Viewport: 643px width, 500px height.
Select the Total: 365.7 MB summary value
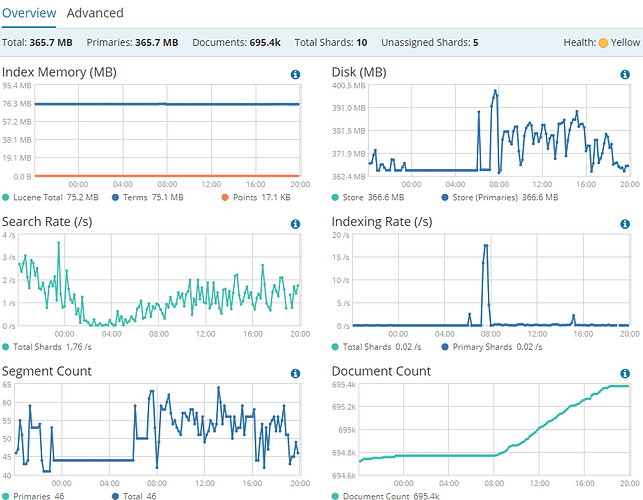[x=37, y=43]
